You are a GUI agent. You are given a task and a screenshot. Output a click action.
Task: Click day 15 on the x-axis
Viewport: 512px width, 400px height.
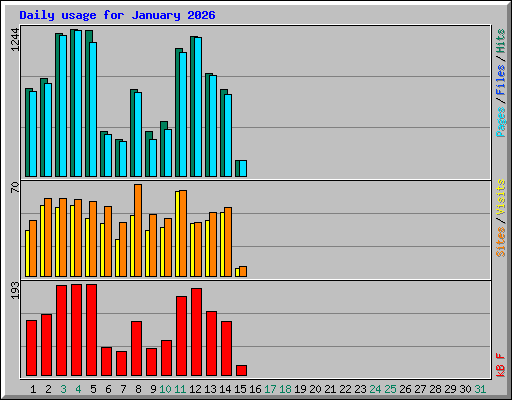(240, 389)
